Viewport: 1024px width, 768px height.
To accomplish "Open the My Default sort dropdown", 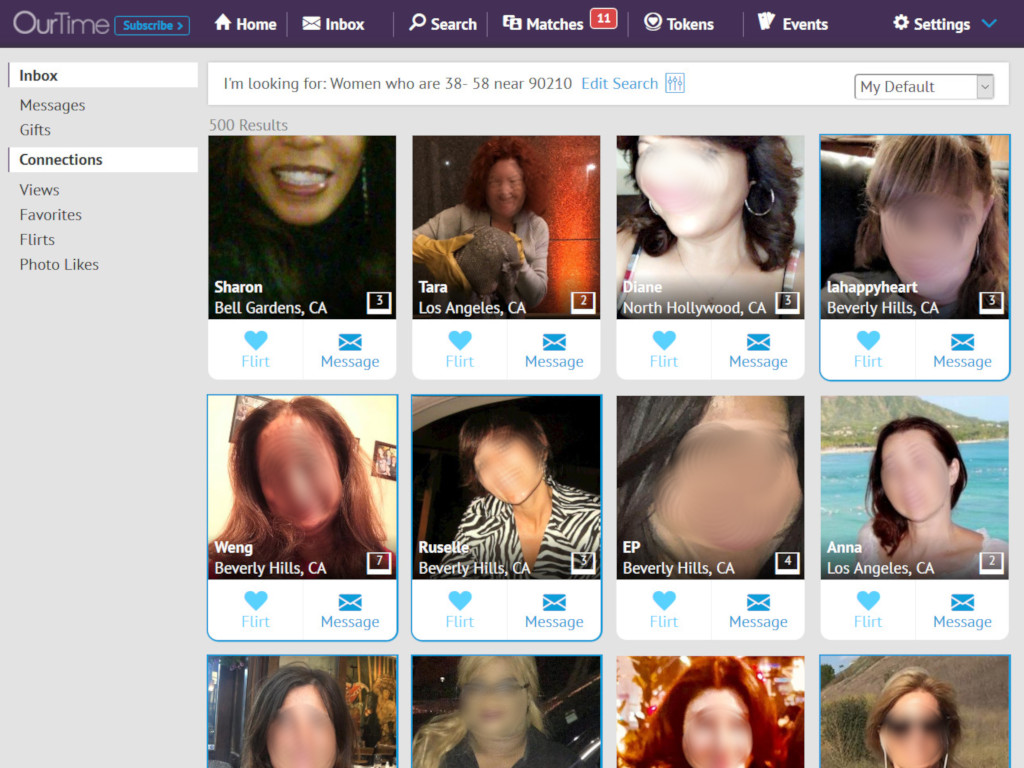I will click(x=924, y=87).
